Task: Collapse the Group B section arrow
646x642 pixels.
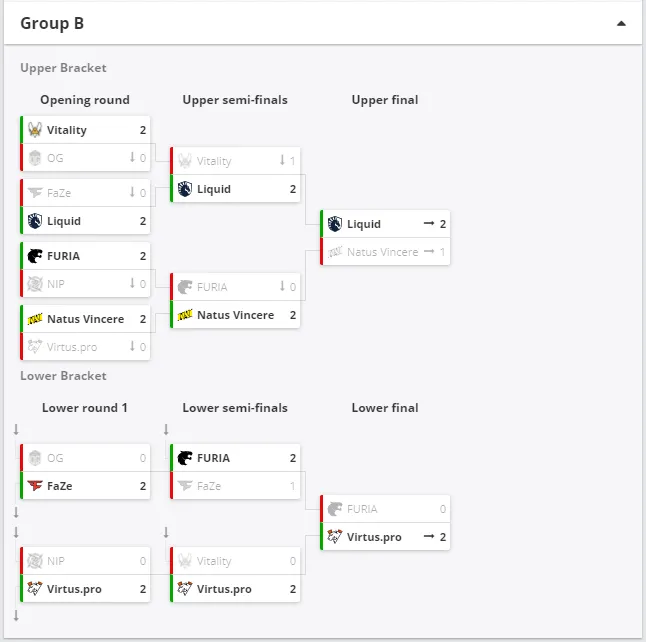Action: coord(621,23)
